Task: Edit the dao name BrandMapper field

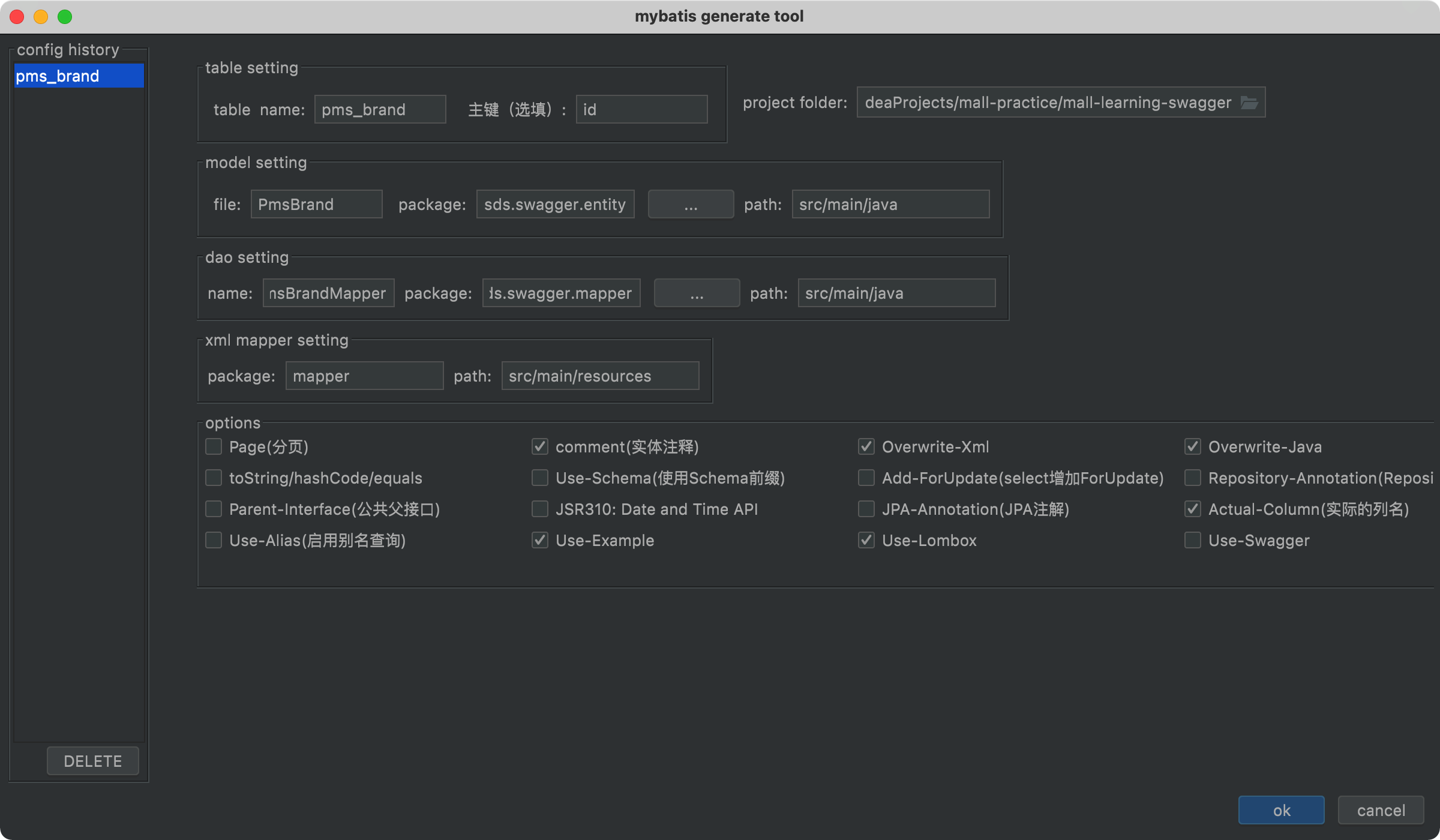Action: coord(329,293)
